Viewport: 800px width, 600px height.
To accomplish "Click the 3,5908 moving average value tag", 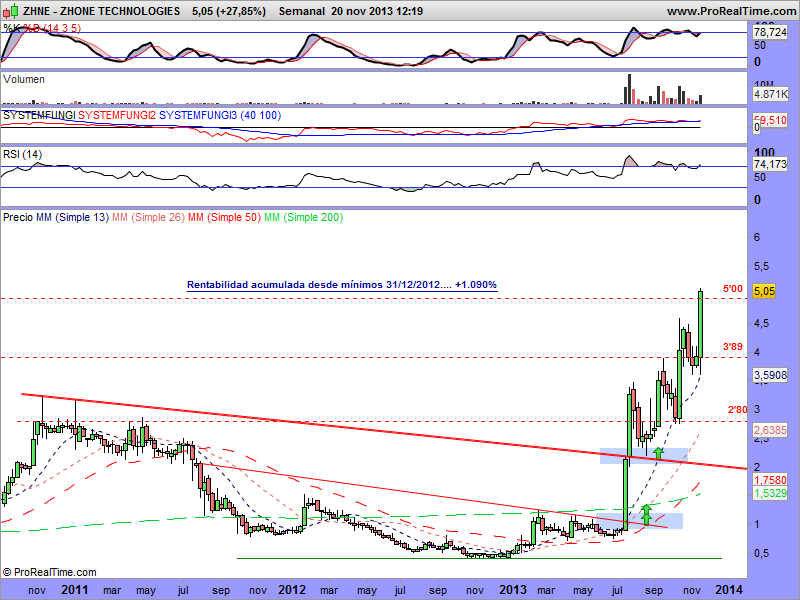I will 770,375.
